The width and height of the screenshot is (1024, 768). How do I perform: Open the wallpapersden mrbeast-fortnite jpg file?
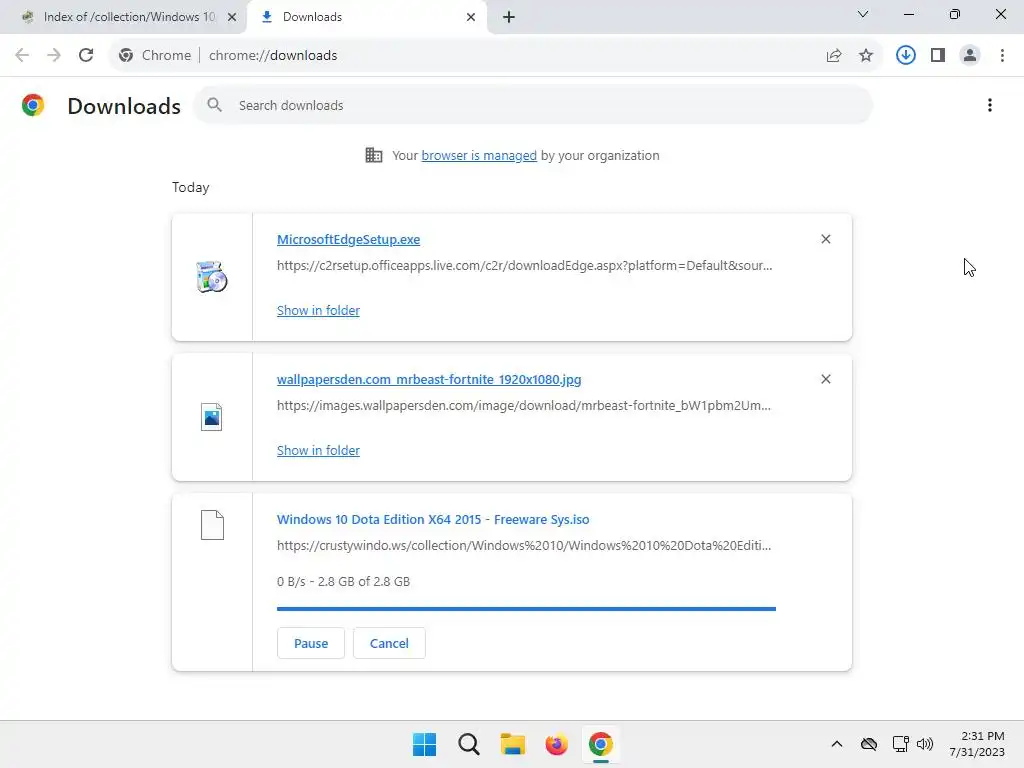tap(428, 379)
